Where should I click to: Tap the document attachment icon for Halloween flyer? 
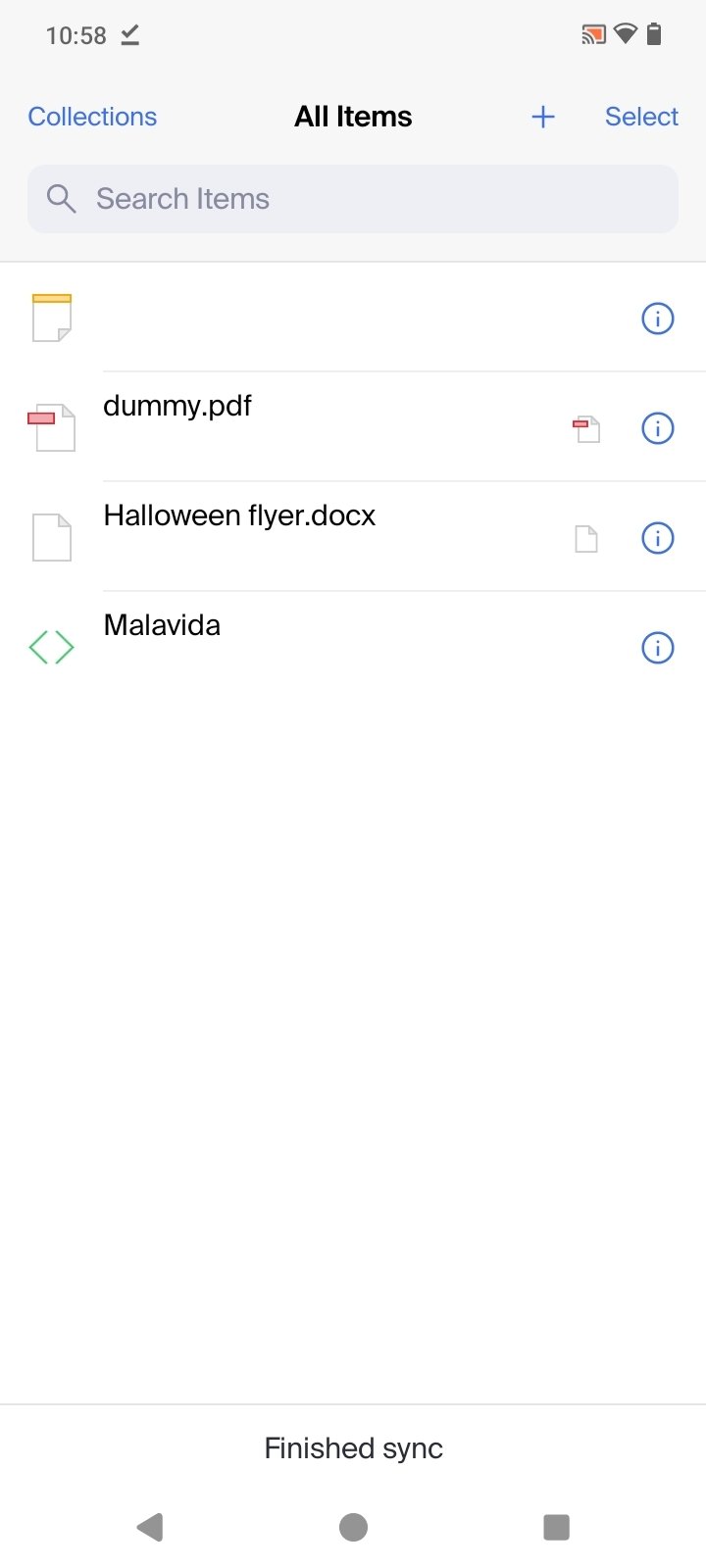pyautogui.click(x=586, y=539)
